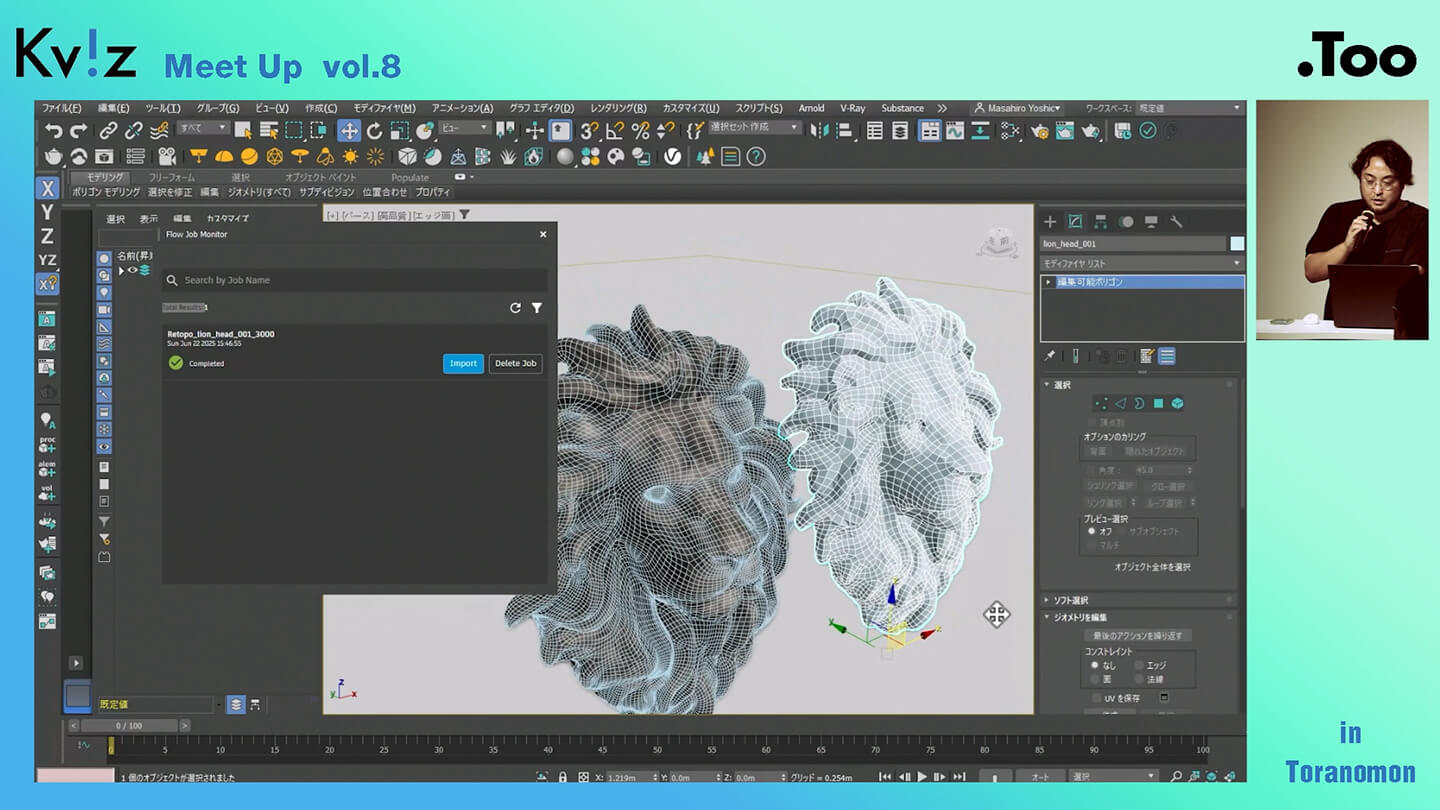
Task: Select the Move transform tool
Action: (349, 131)
